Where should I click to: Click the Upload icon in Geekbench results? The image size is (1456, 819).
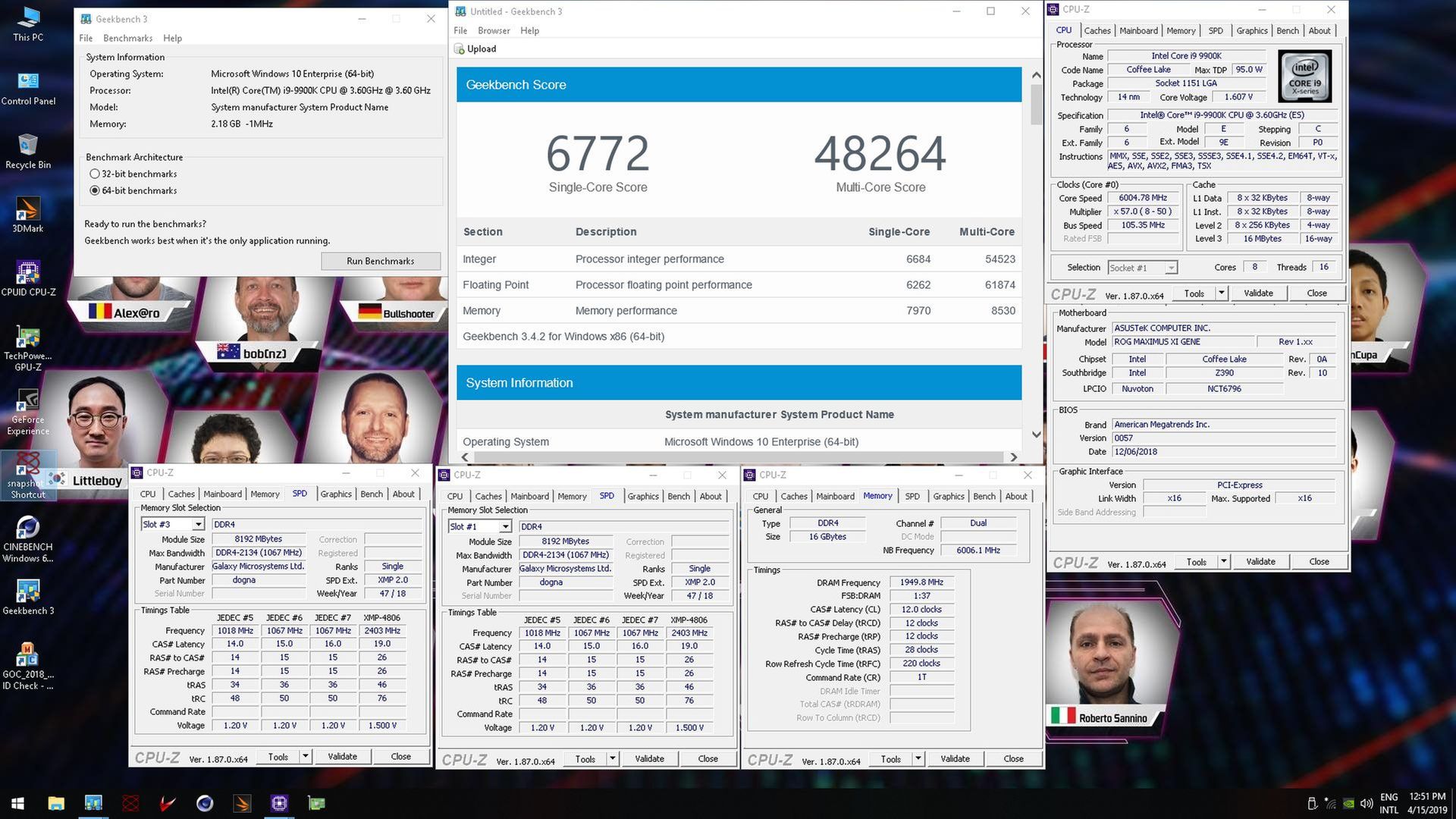460,49
